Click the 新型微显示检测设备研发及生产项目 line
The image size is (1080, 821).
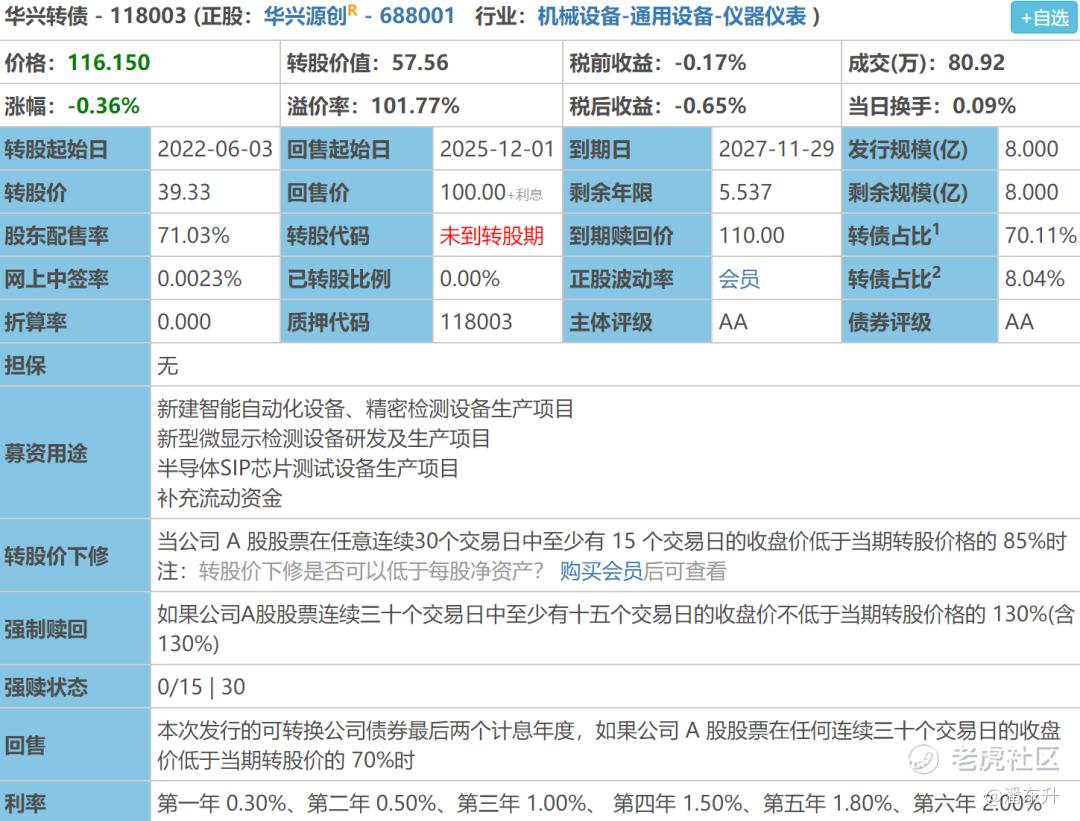coord(324,439)
